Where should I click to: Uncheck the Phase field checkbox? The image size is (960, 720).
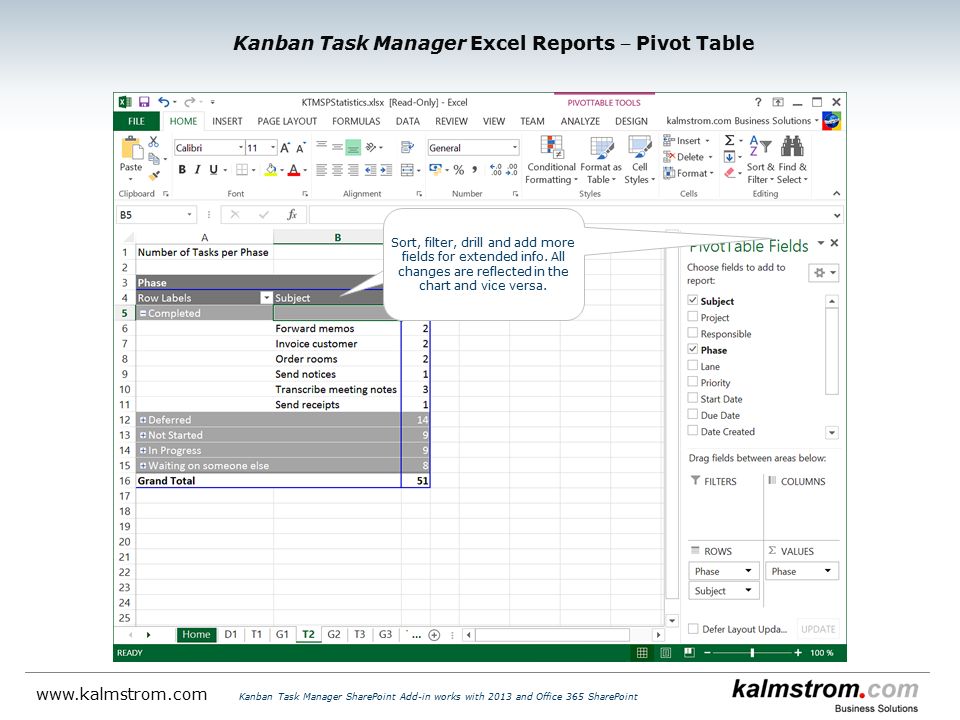692,349
